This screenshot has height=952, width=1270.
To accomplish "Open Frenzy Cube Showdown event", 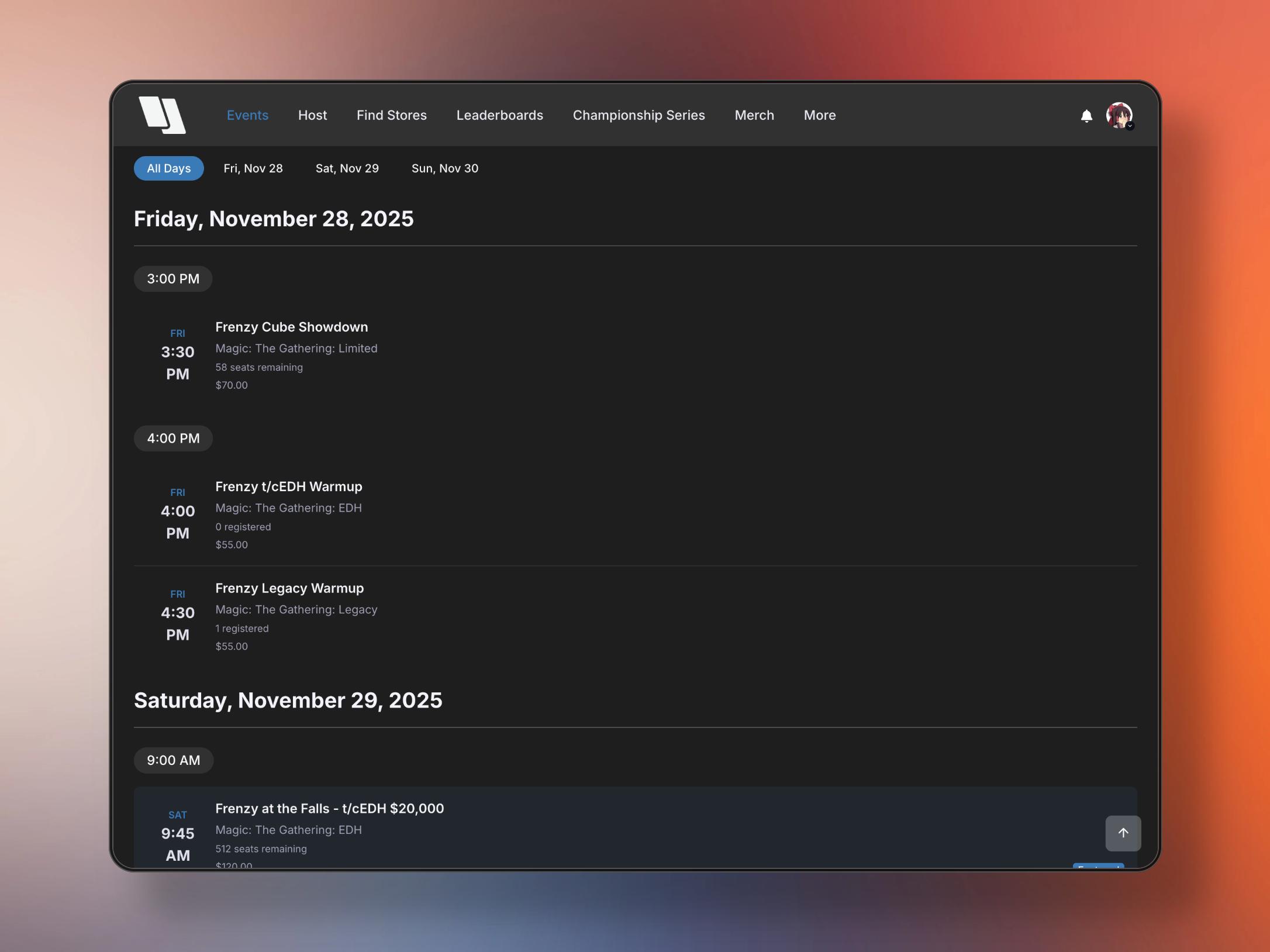I will (291, 327).
